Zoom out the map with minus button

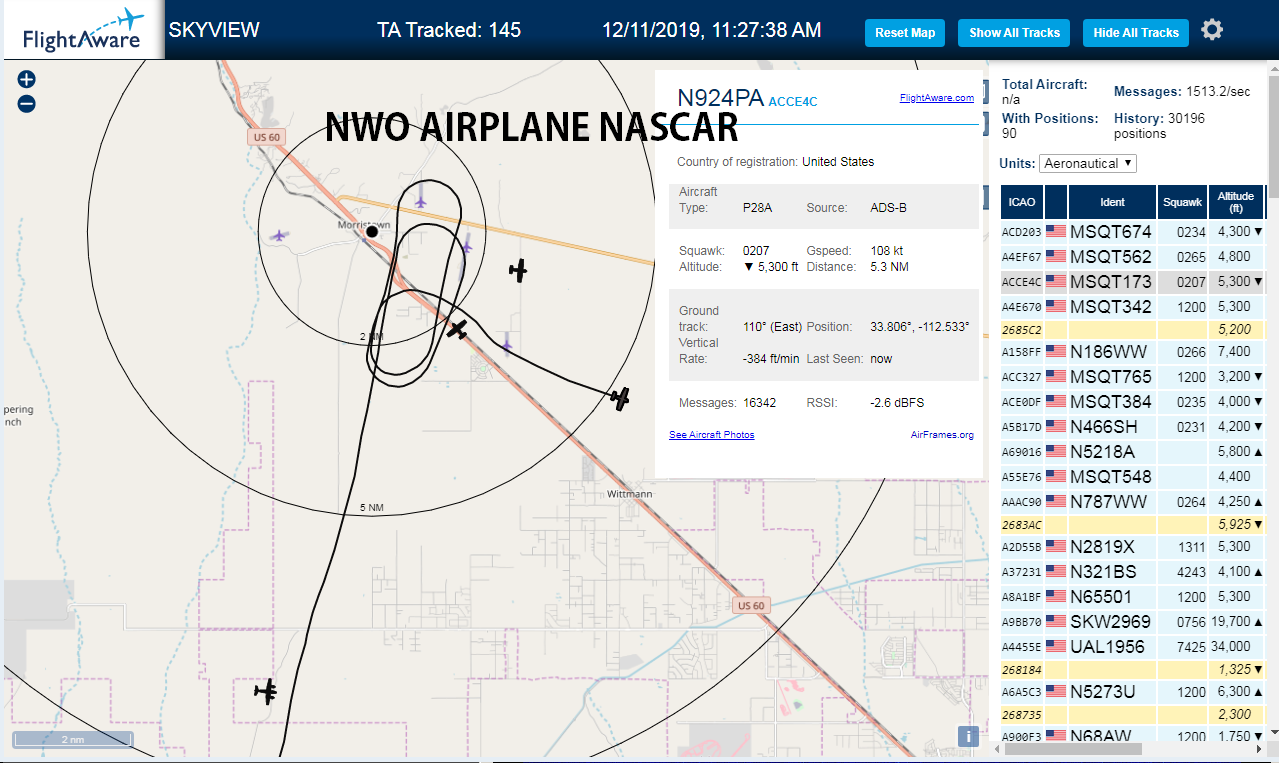26,103
